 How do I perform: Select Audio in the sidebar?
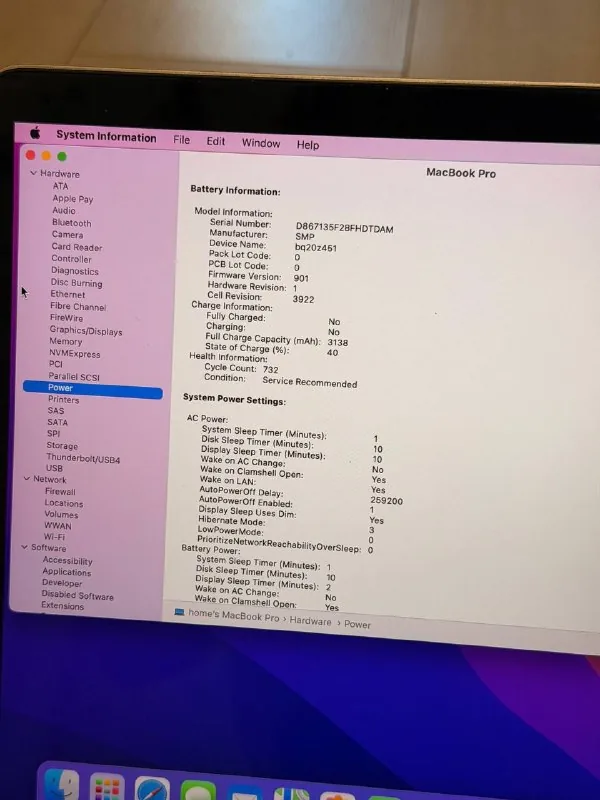[64, 210]
